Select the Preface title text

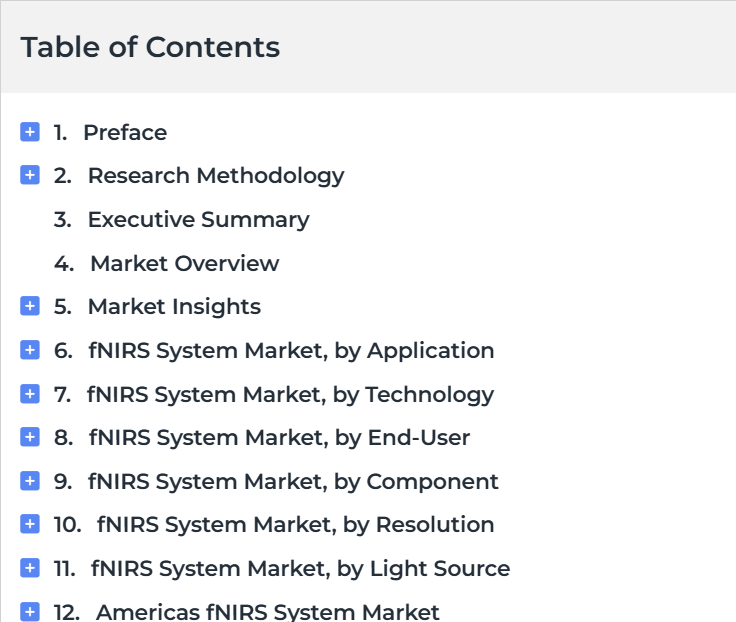125,132
